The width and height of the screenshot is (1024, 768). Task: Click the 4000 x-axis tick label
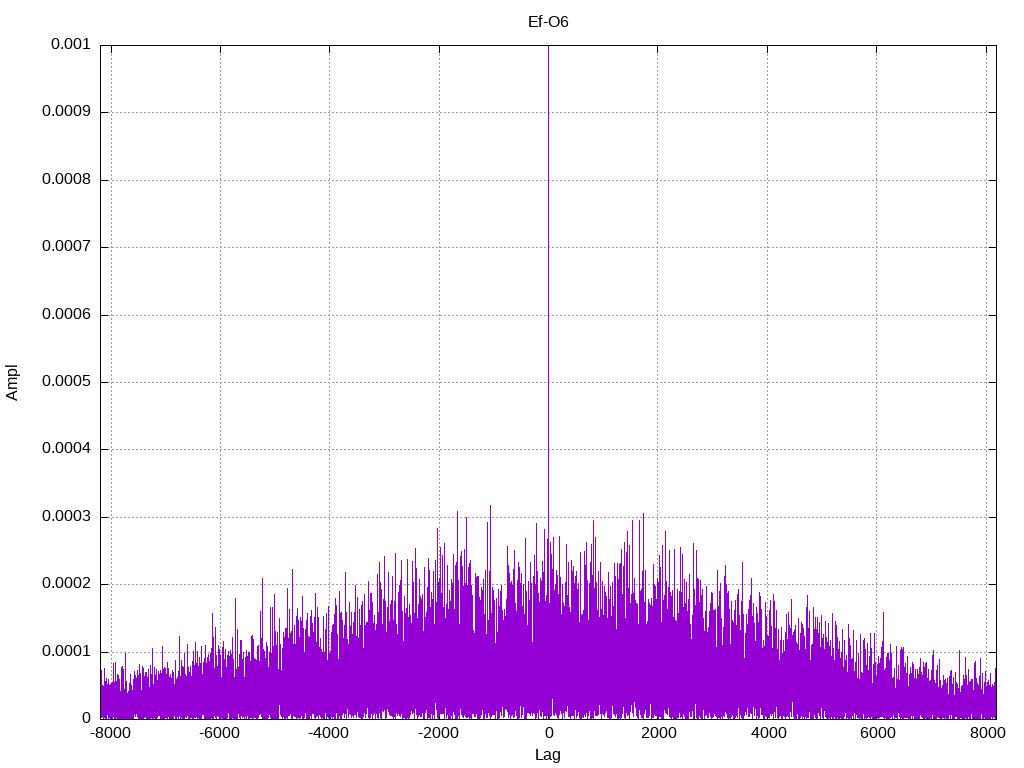pos(768,733)
